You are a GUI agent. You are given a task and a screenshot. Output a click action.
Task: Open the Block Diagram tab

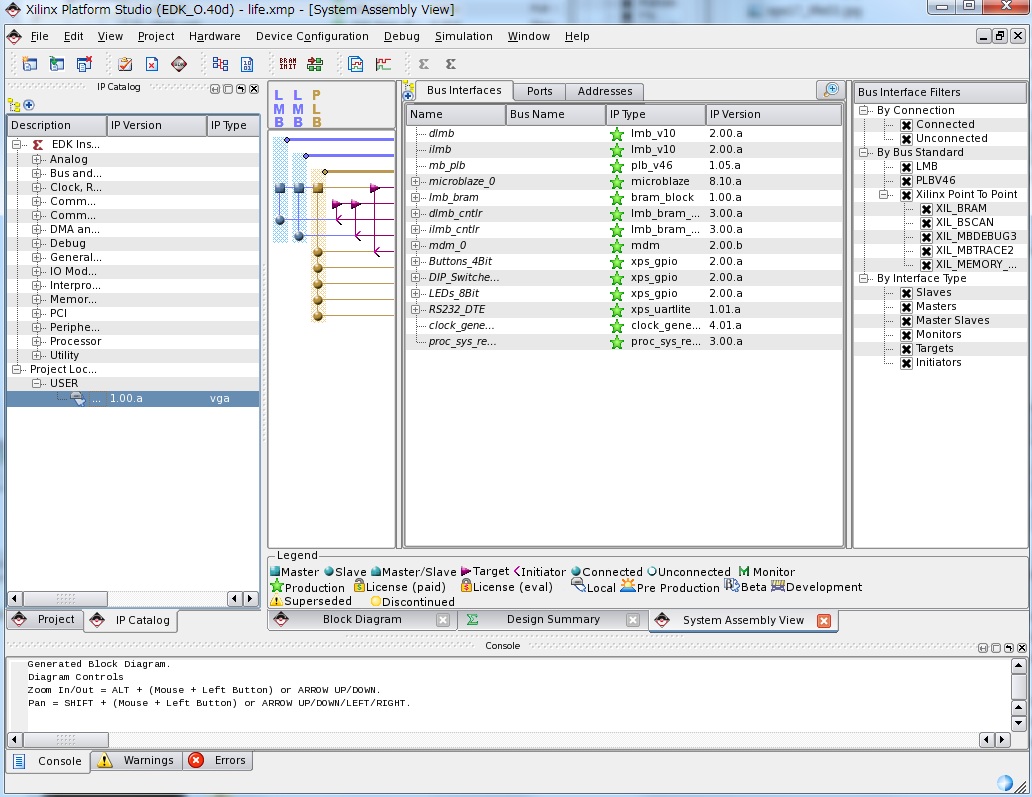(x=362, y=619)
